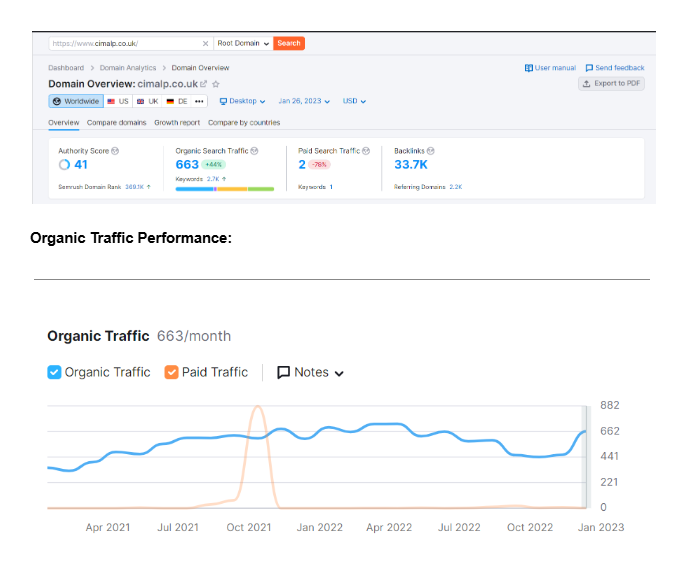The width and height of the screenshot is (699, 566).
Task: Open more countries ellipsis menu
Action: [x=199, y=101]
